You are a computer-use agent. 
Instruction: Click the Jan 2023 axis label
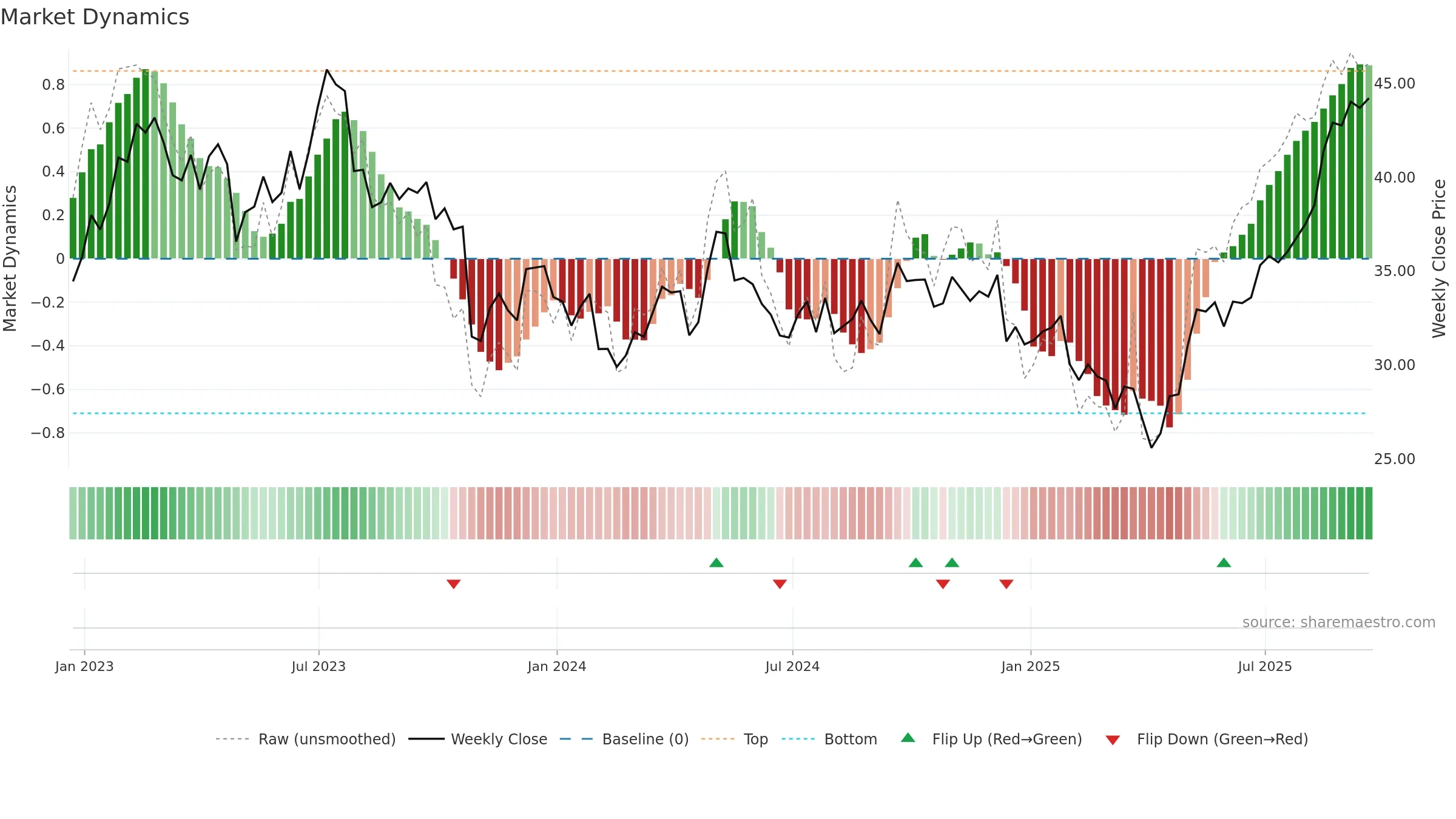84,666
